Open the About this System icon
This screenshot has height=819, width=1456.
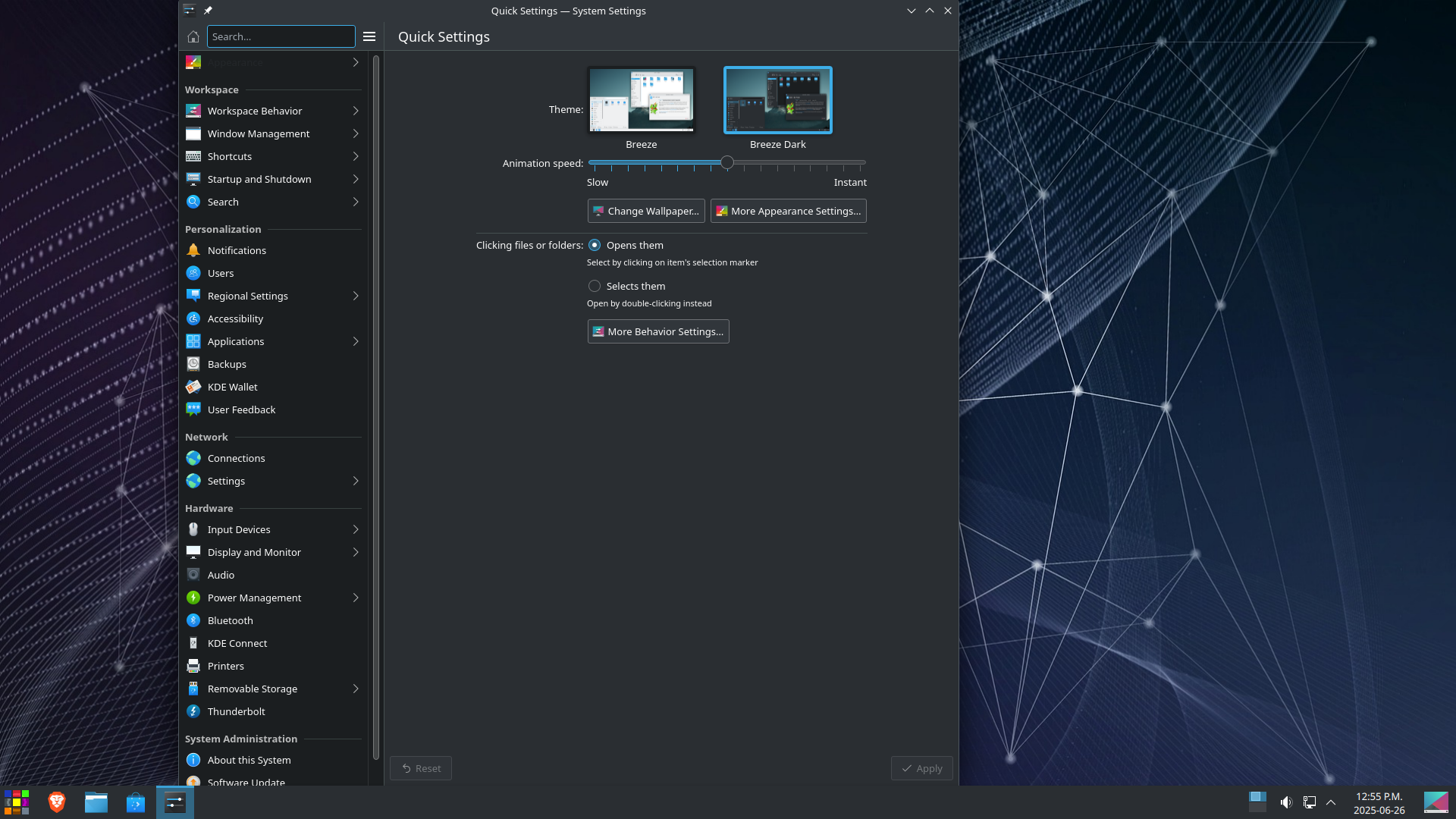(x=193, y=760)
